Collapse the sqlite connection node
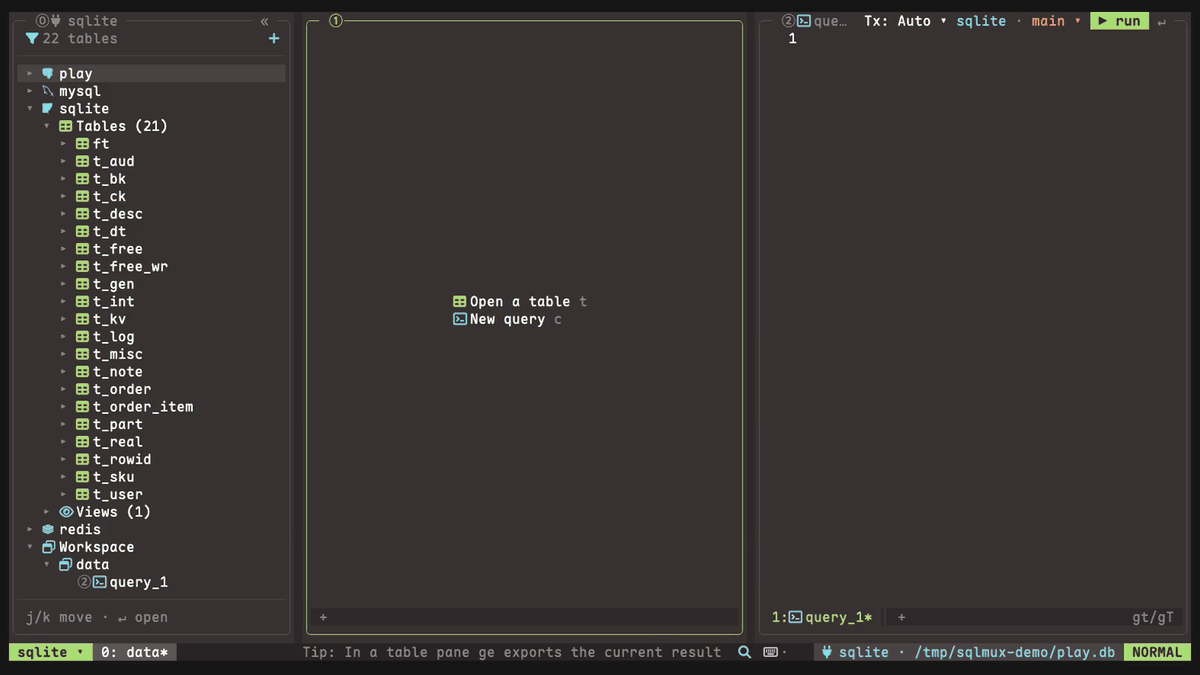The image size is (1200, 675). tap(30, 109)
